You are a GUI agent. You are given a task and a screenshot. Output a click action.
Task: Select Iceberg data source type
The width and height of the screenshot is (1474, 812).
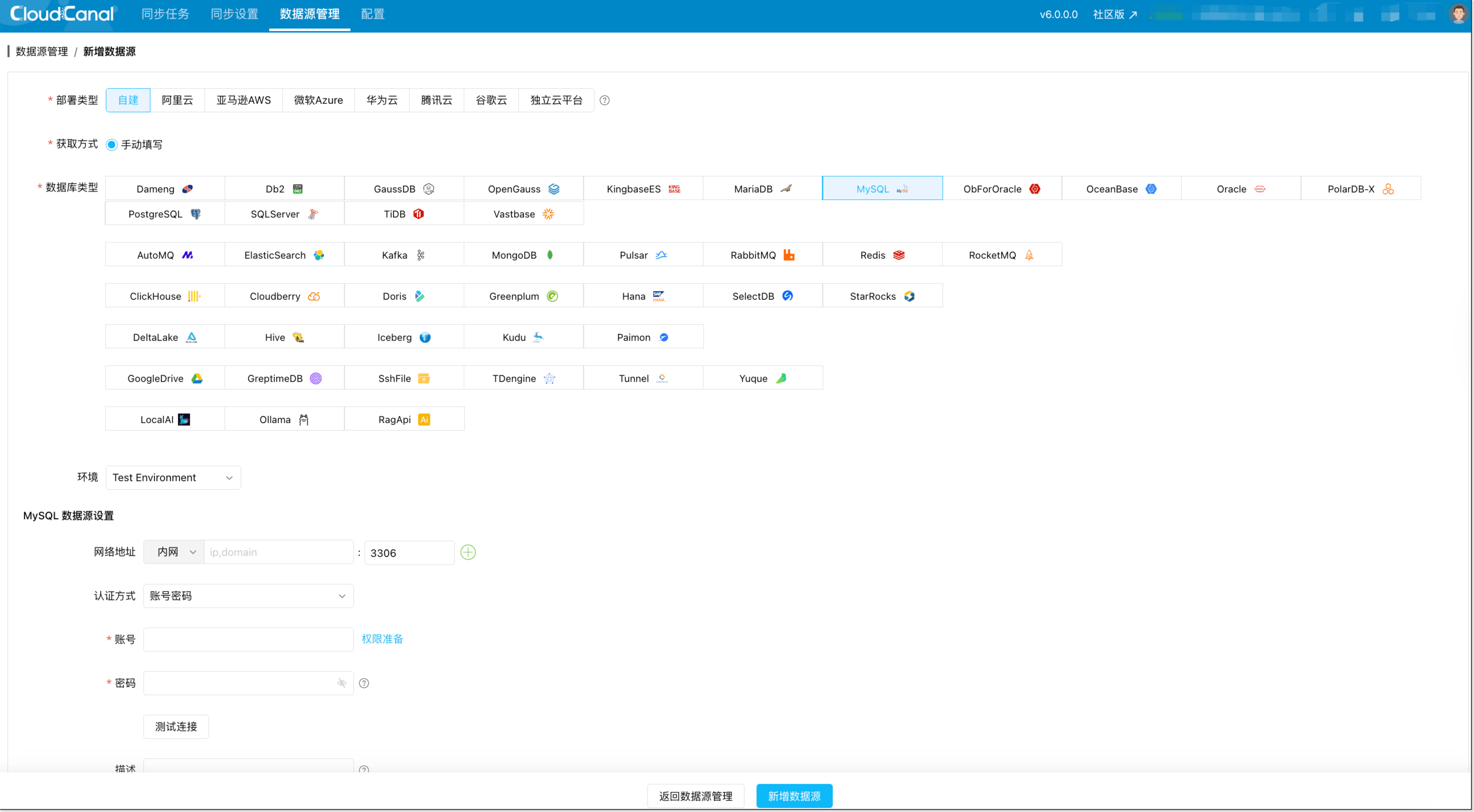404,338
